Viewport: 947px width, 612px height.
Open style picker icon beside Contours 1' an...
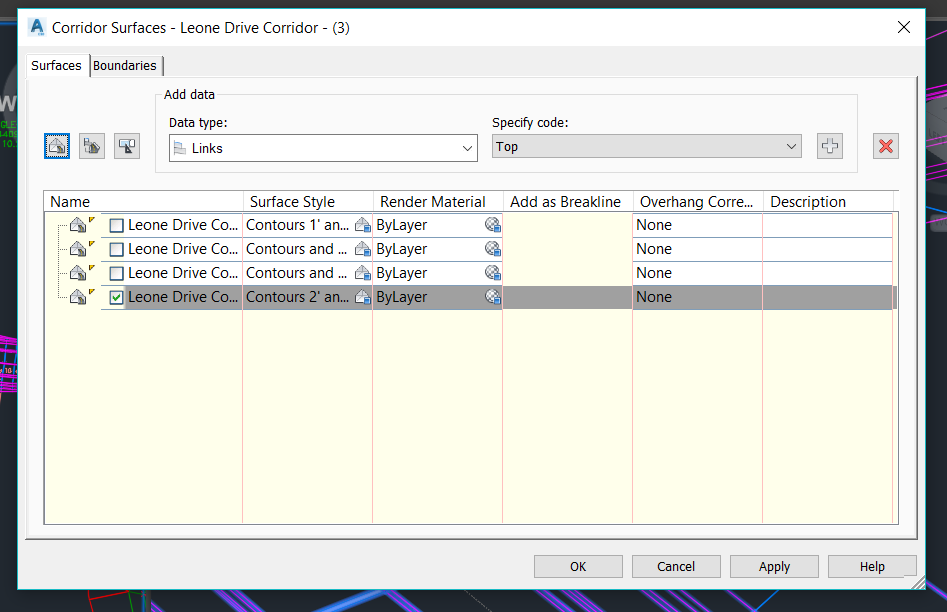(x=363, y=225)
